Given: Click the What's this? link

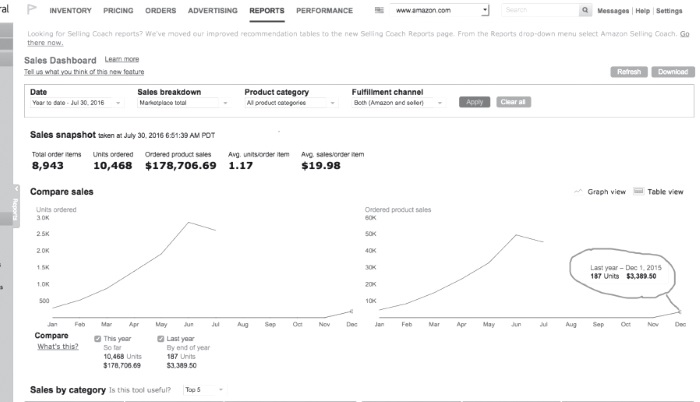Looking at the screenshot, I should tap(57, 347).
